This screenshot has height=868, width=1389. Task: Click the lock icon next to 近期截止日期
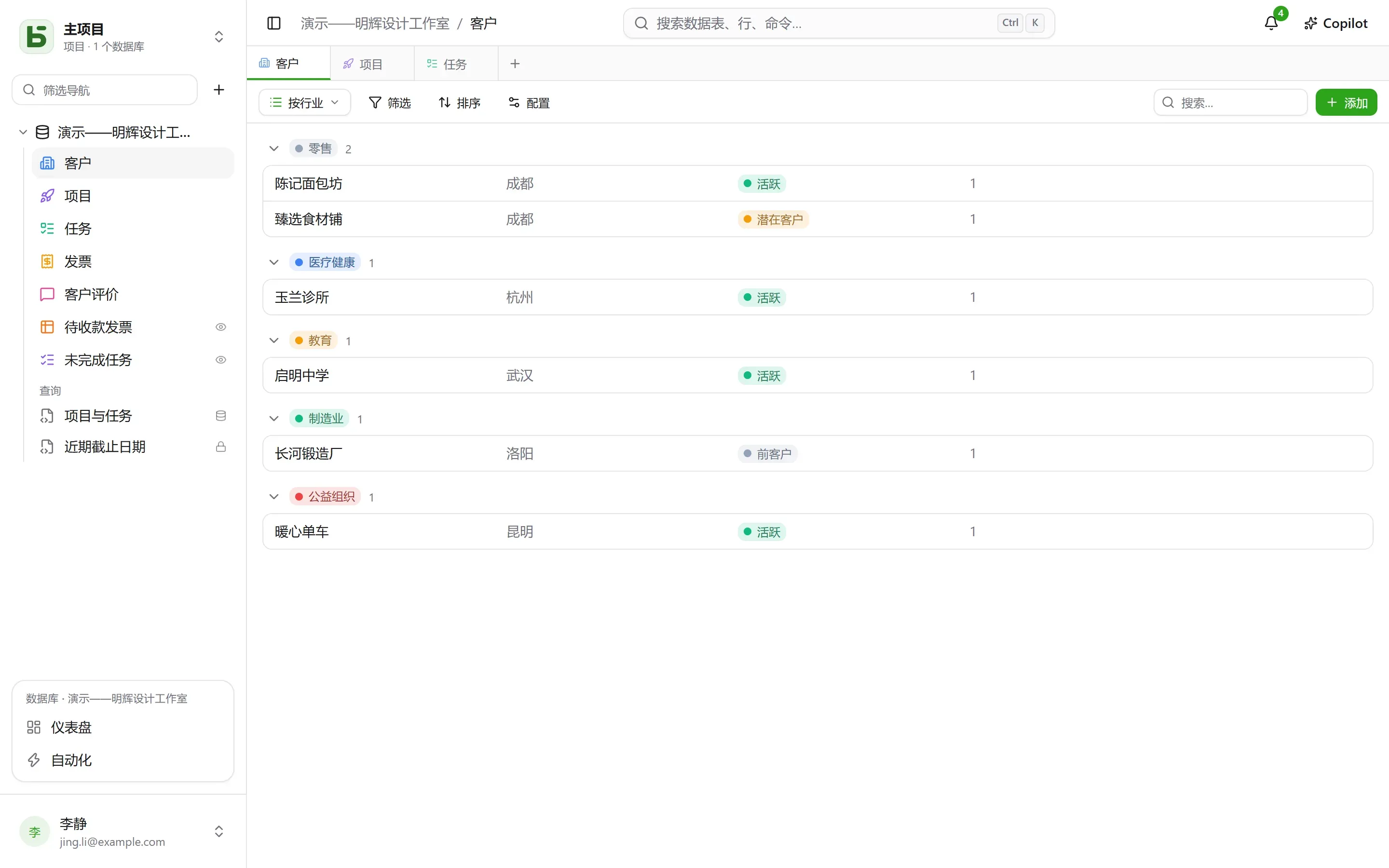click(220, 447)
